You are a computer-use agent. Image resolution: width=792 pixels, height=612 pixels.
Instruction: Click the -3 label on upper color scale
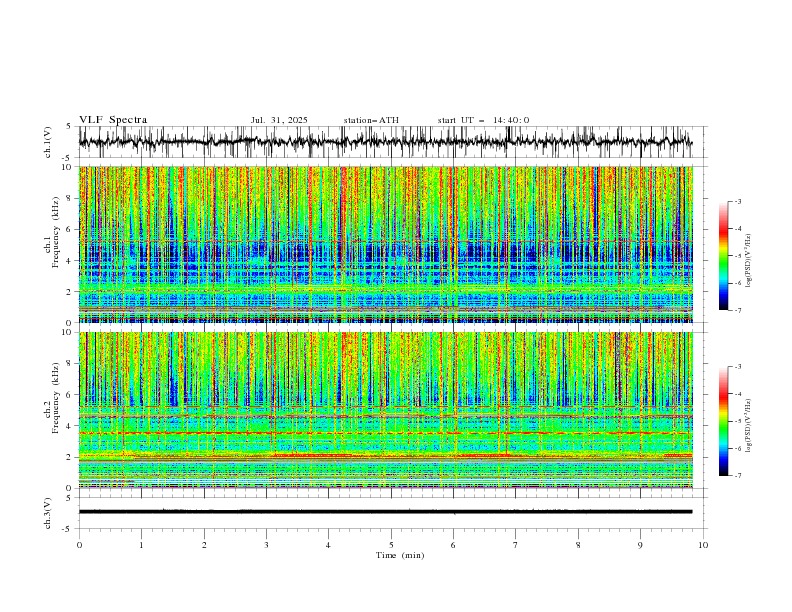coord(737,201)
